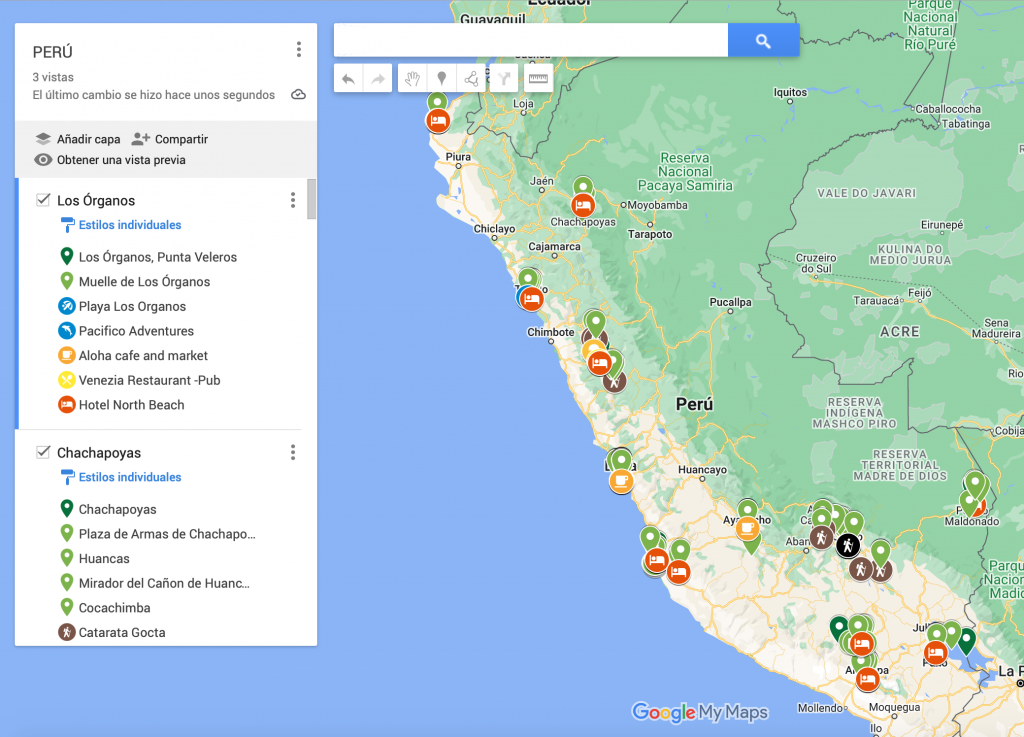Viewport: 1024px width, 737px height.
Task: Select the draw line tool
Action: (x=471, y=79)
